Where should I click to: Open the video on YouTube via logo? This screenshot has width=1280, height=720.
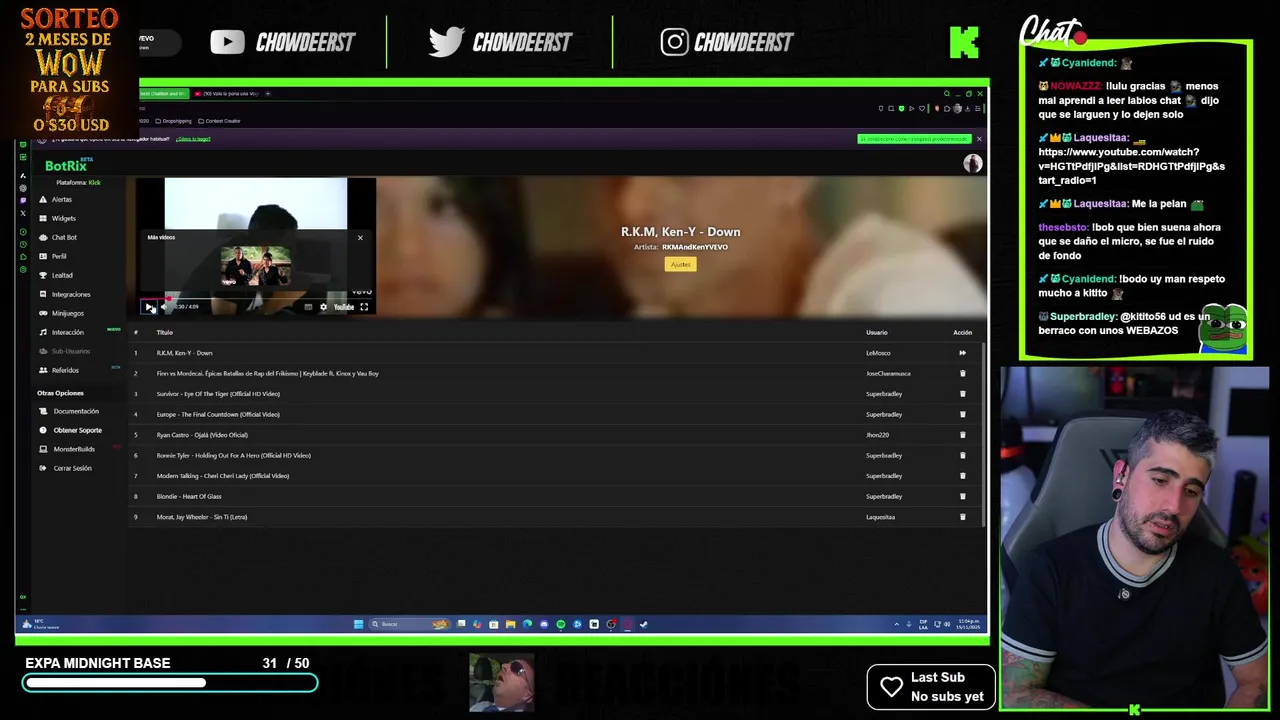pos(343,307)
